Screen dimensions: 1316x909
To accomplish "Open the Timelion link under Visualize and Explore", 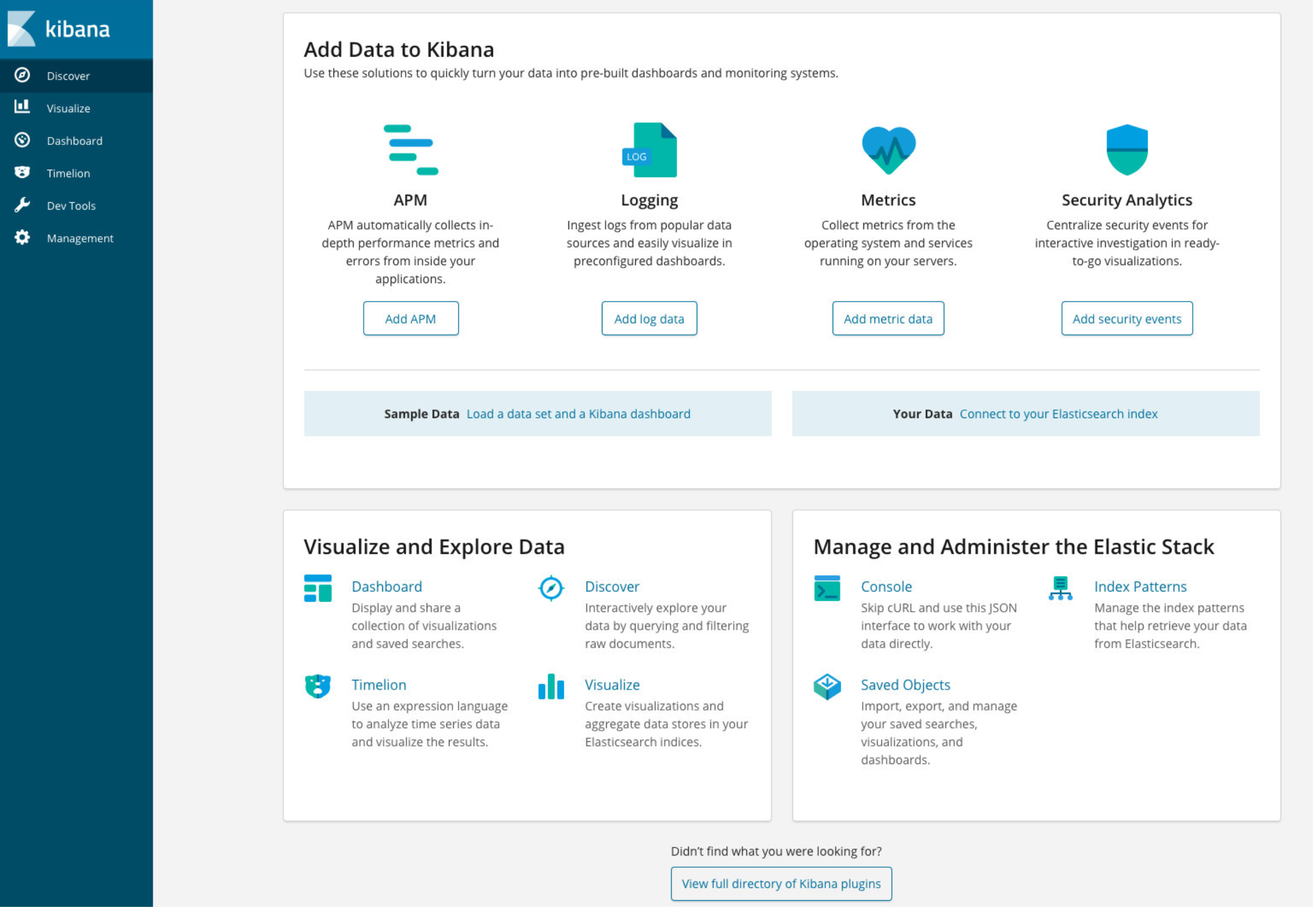I will click(x=380, y=686).
